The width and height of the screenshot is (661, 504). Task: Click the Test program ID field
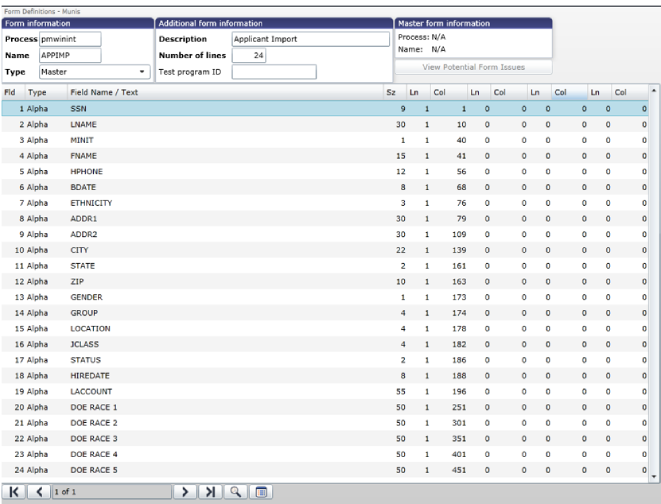pos(274,72)
